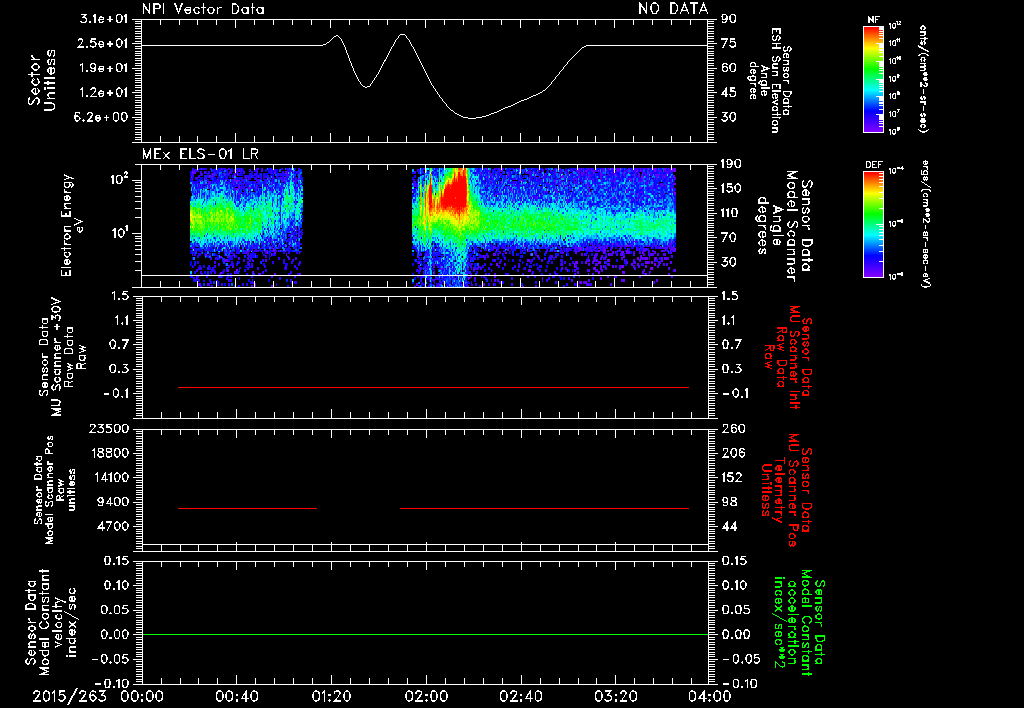Click the 04:00 time tick label

click(710, 696)
